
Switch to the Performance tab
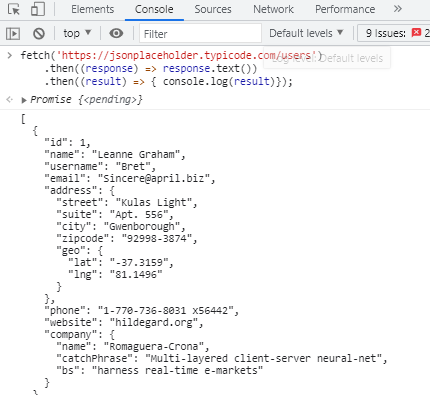click(x=345, y=9)
